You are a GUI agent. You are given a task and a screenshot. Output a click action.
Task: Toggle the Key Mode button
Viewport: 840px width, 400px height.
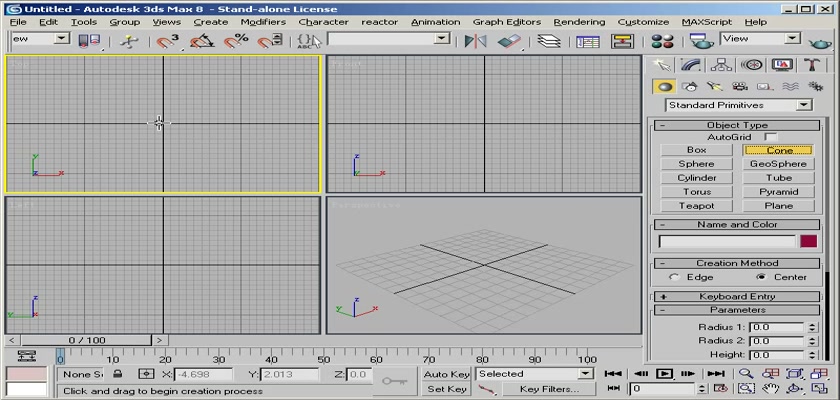click(x=614, y=388)
